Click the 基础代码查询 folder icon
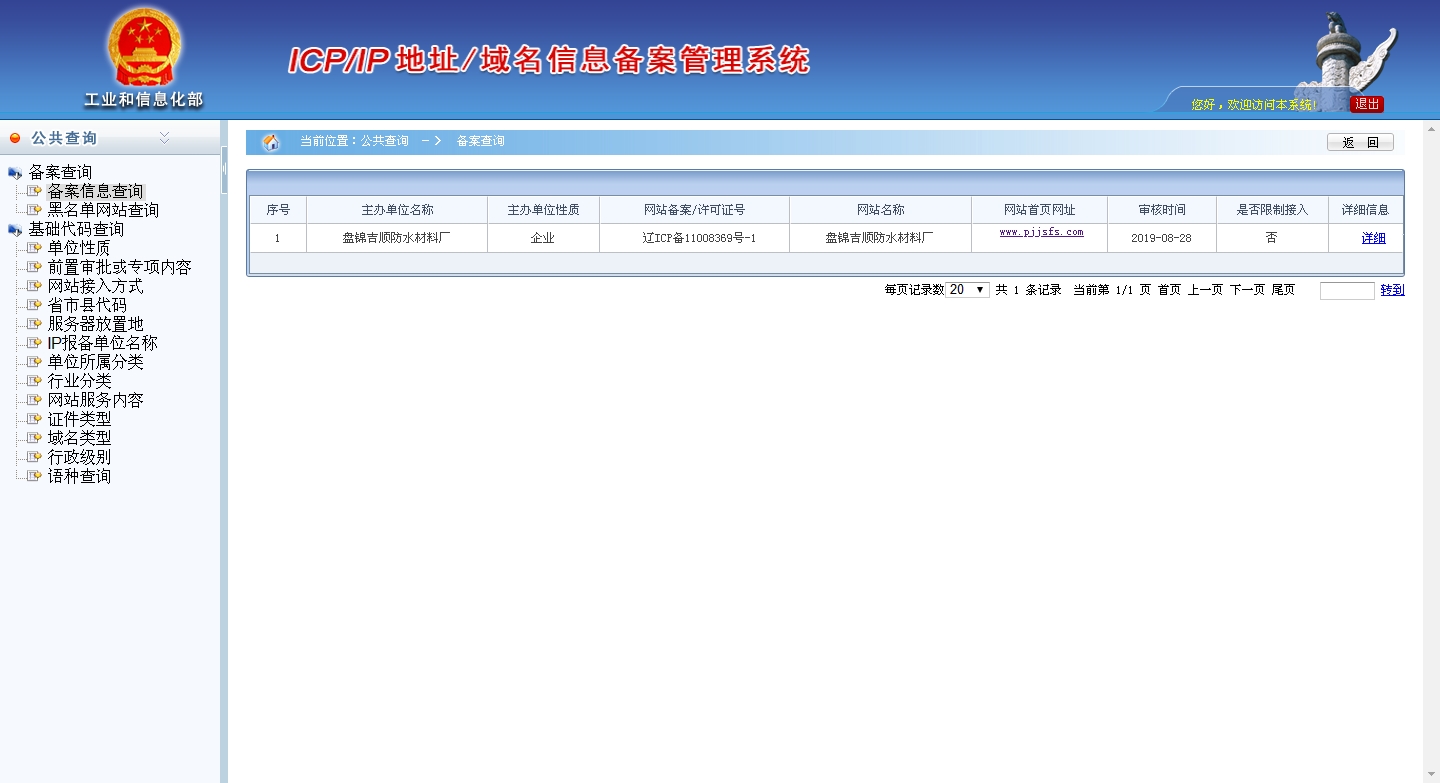Screen dimensions: 1440x783 pyautogui.click(x=15, y=230)
